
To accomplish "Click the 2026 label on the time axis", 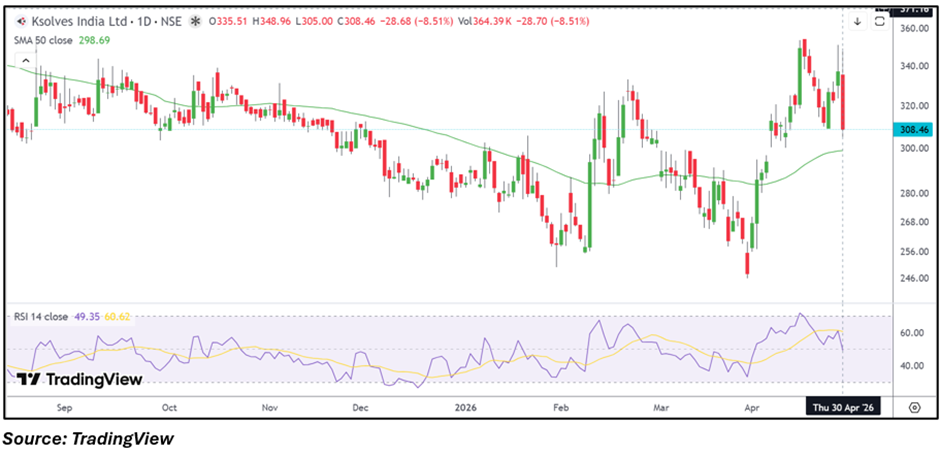I will click(465, 408).
